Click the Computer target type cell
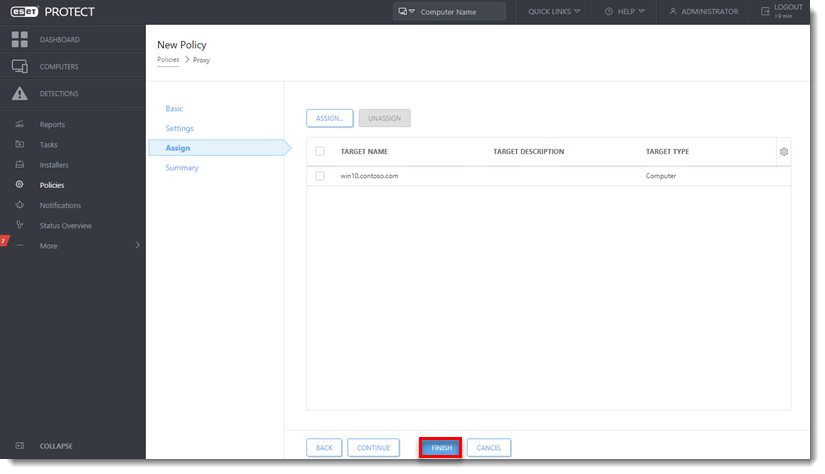 pos(661,176)
